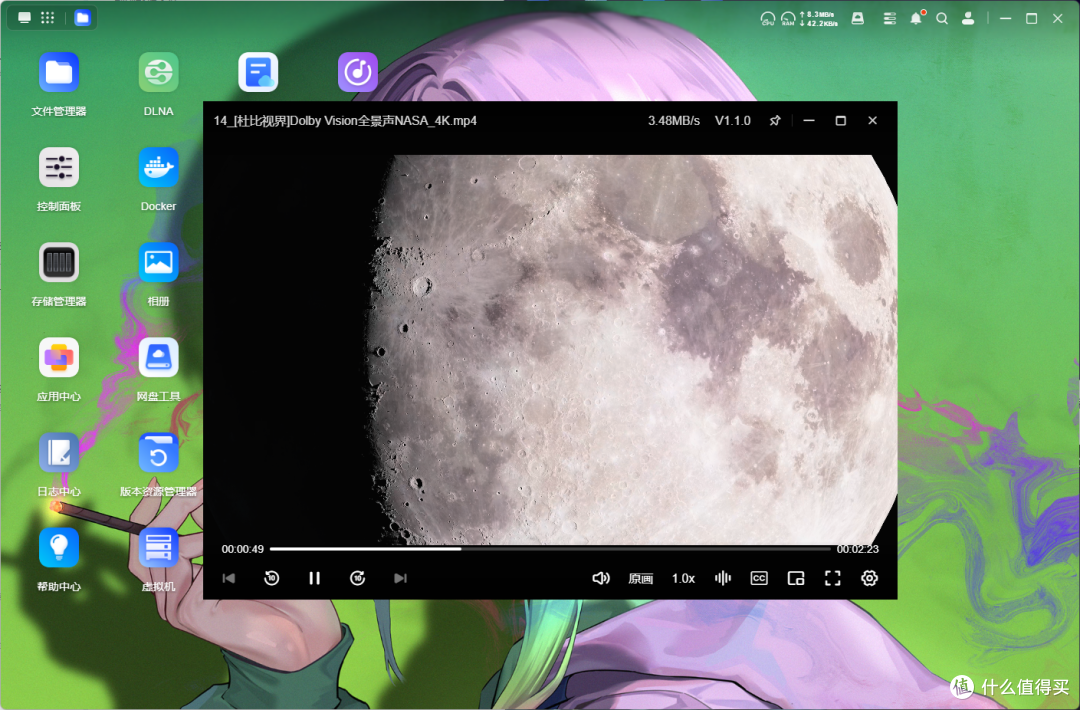Mute the player volume

tap(601, 578)
